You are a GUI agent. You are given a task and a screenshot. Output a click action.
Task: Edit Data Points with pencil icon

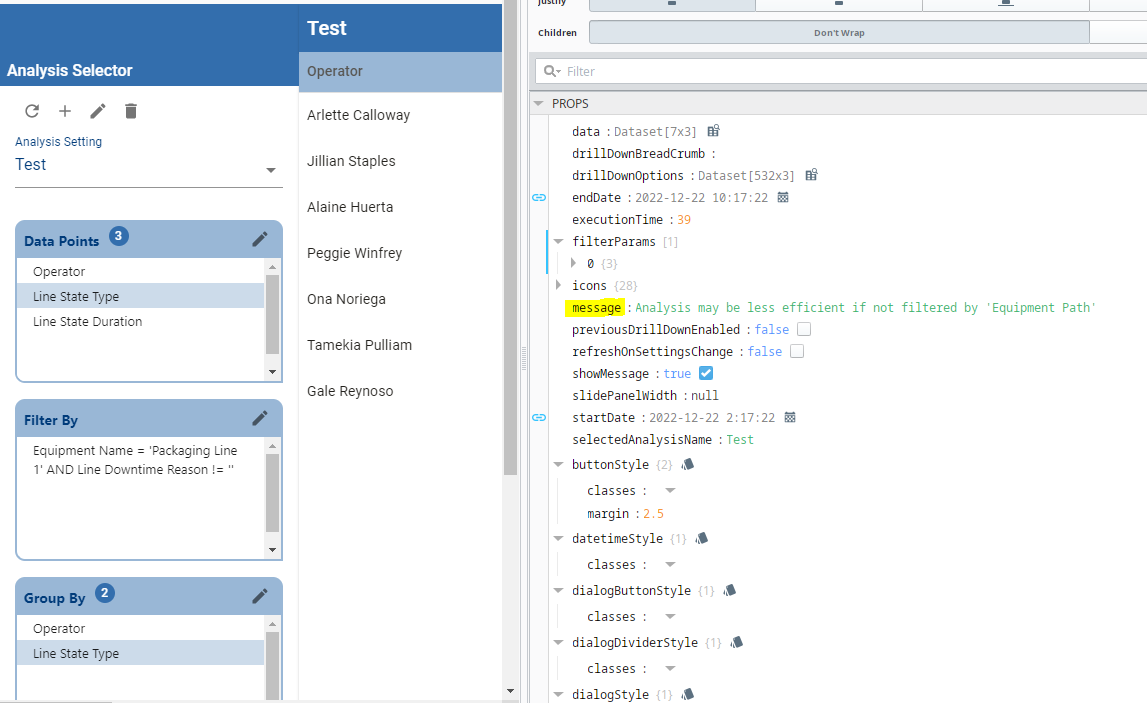[x=260, y=239]
